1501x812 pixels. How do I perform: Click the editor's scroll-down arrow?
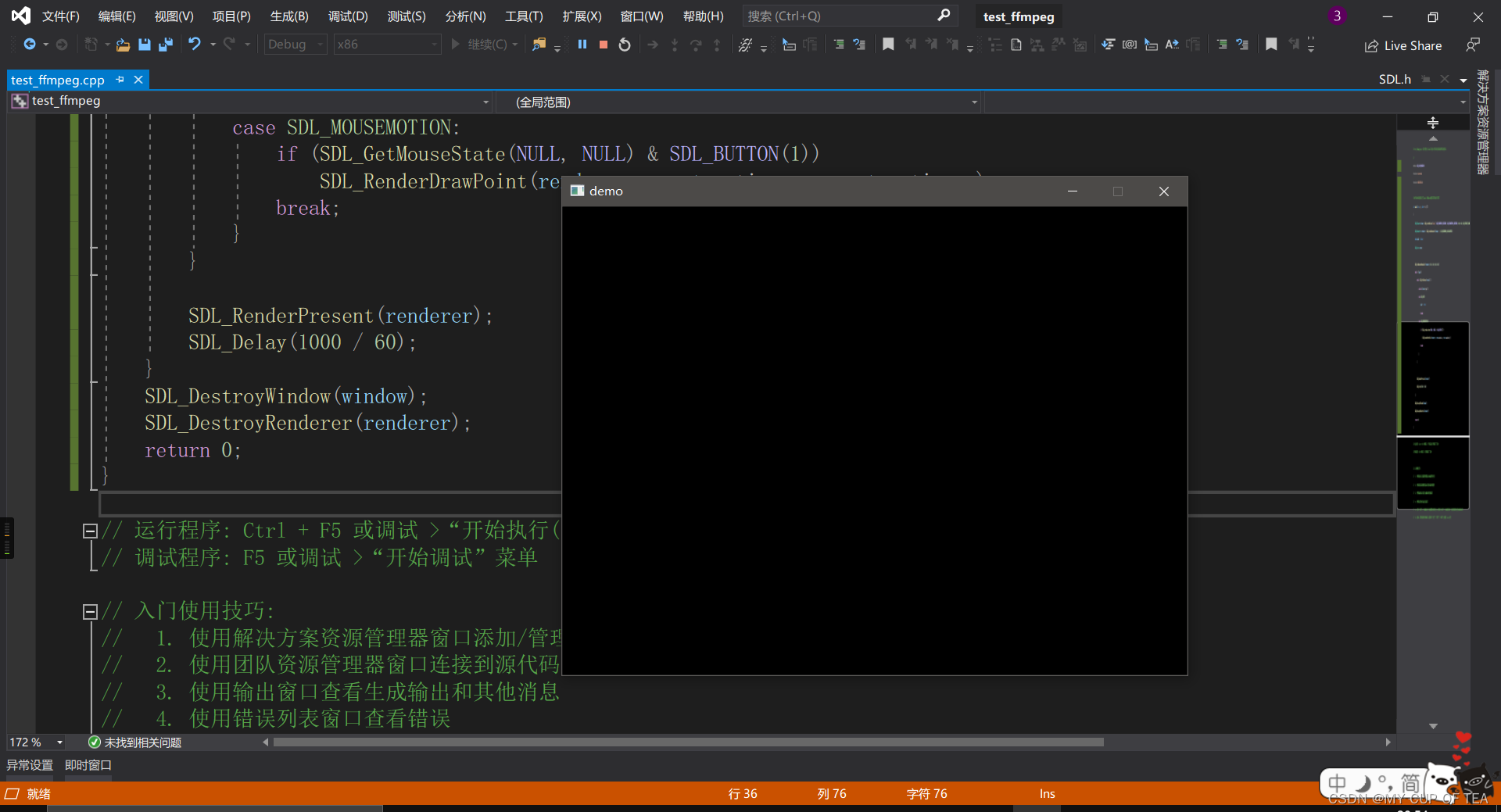[x=1433, y=726]
